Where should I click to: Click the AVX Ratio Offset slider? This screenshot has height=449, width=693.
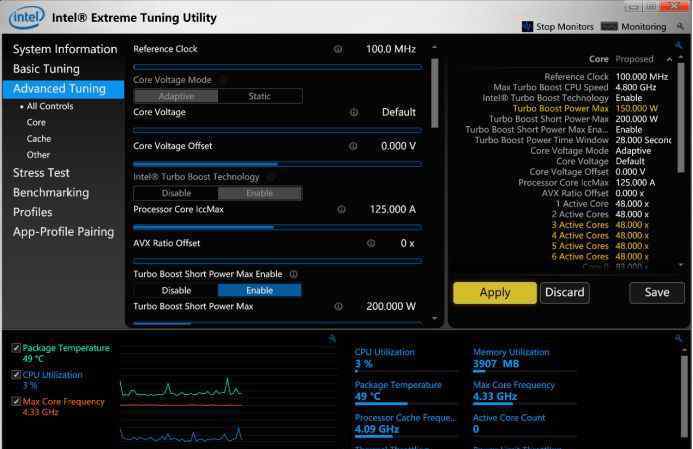point(278,261)
